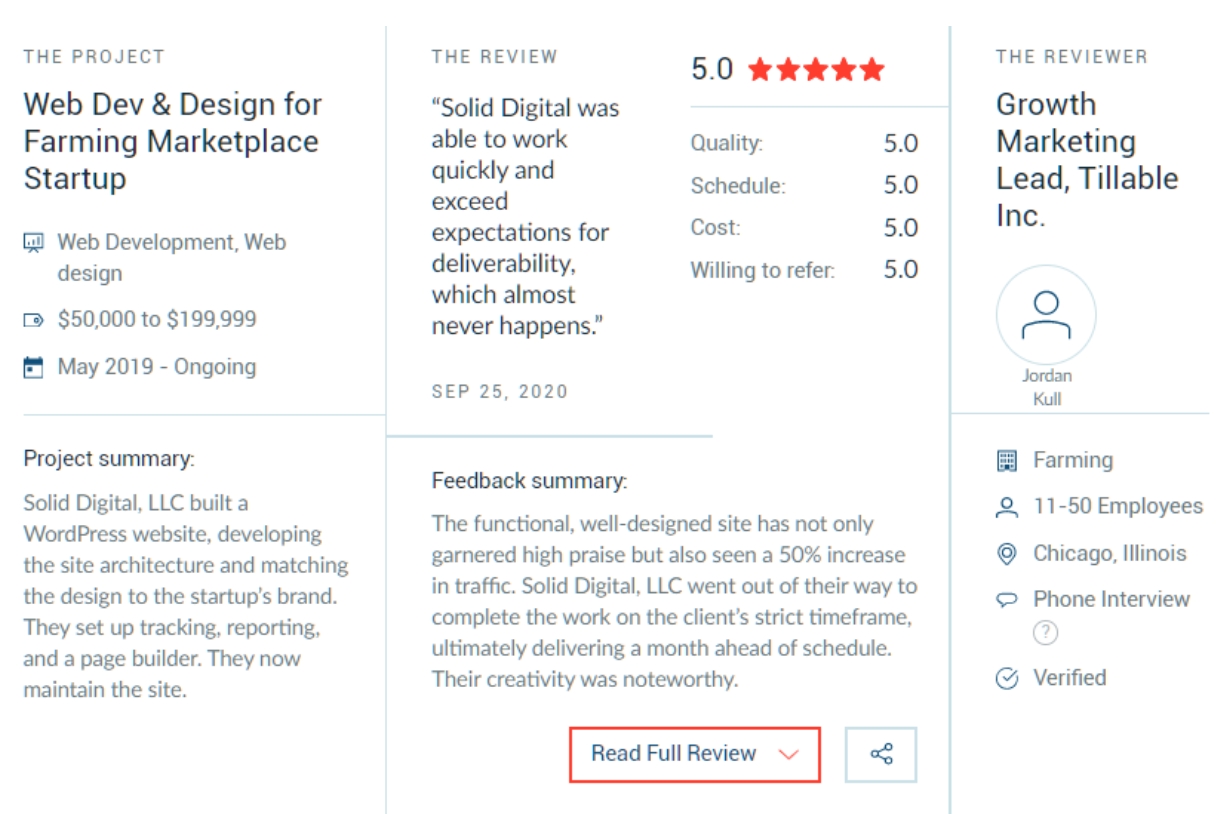The width and height of the screenshot is (1226, 814).
Task: Click the red chevron beside Read Full Review
Action: click(x=789, y=755)
